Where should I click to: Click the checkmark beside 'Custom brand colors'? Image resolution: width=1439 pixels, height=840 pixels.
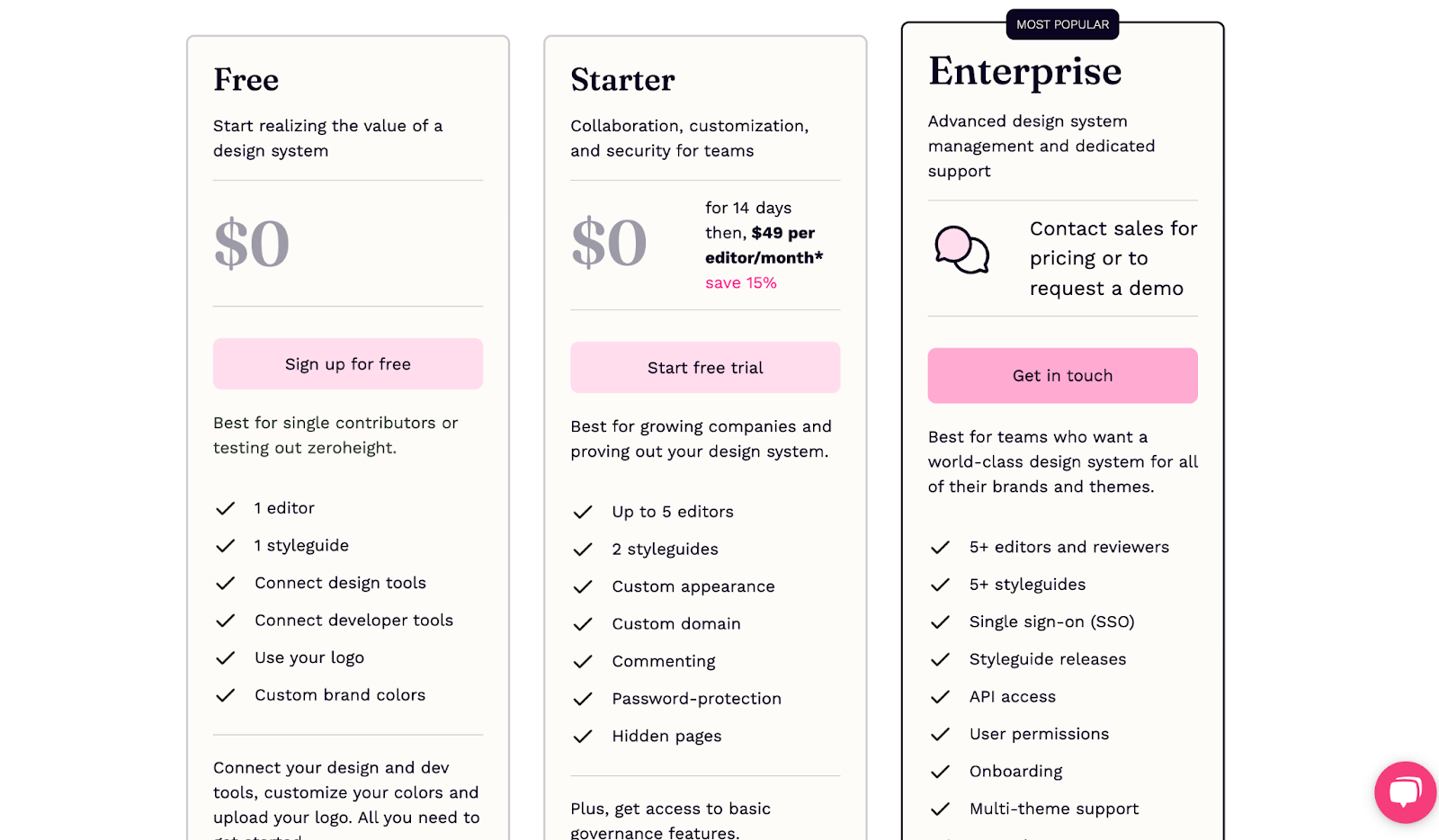click(226, 695)
